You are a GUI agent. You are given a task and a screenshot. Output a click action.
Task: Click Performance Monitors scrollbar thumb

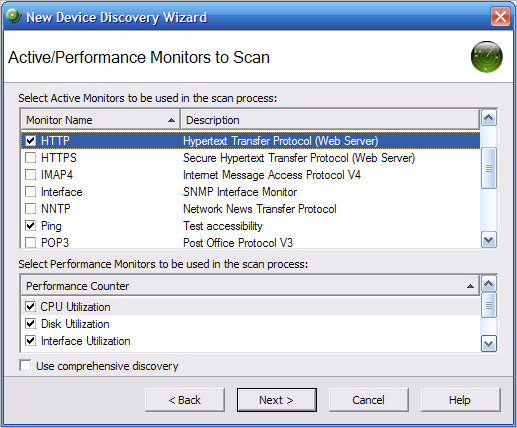[489, 305]
